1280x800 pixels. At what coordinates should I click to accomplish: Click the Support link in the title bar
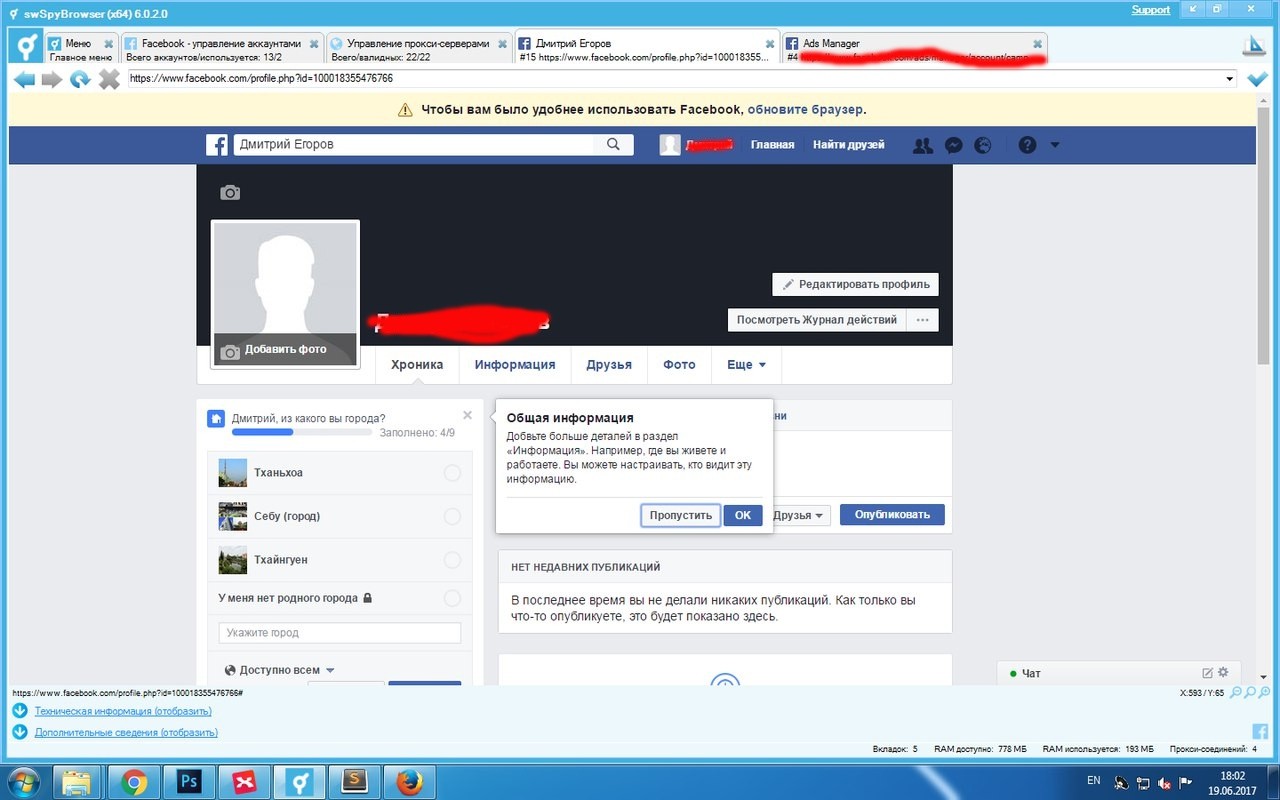[x=1150, y=10]
